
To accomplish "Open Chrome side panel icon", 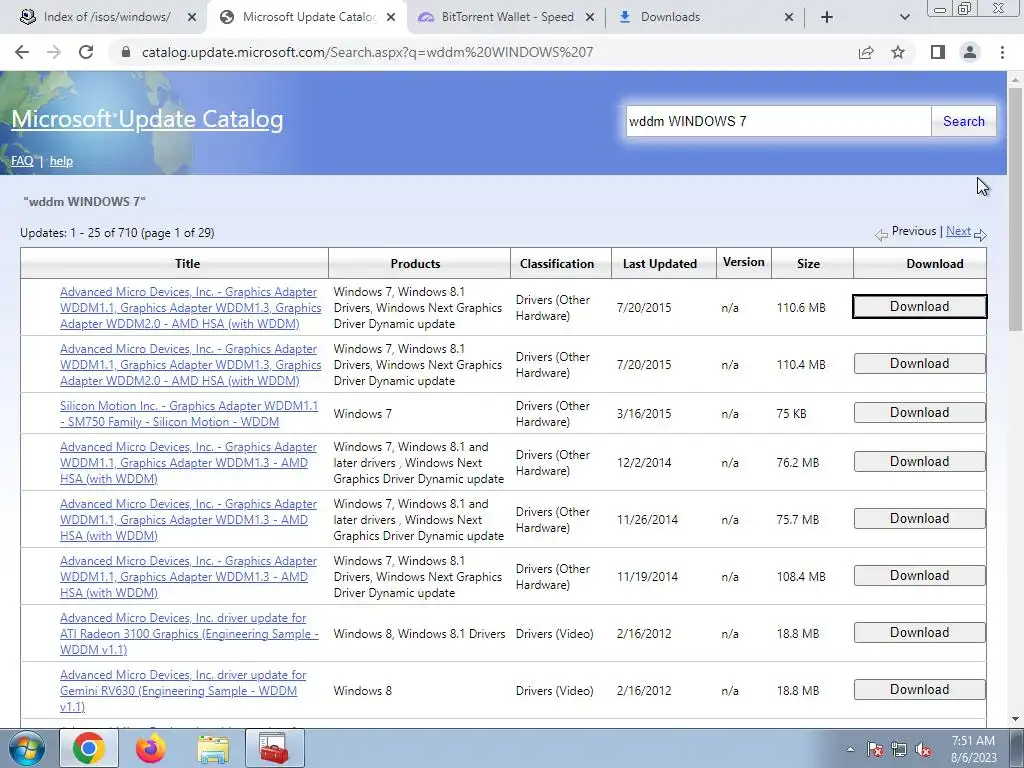I will coord(938,52).
